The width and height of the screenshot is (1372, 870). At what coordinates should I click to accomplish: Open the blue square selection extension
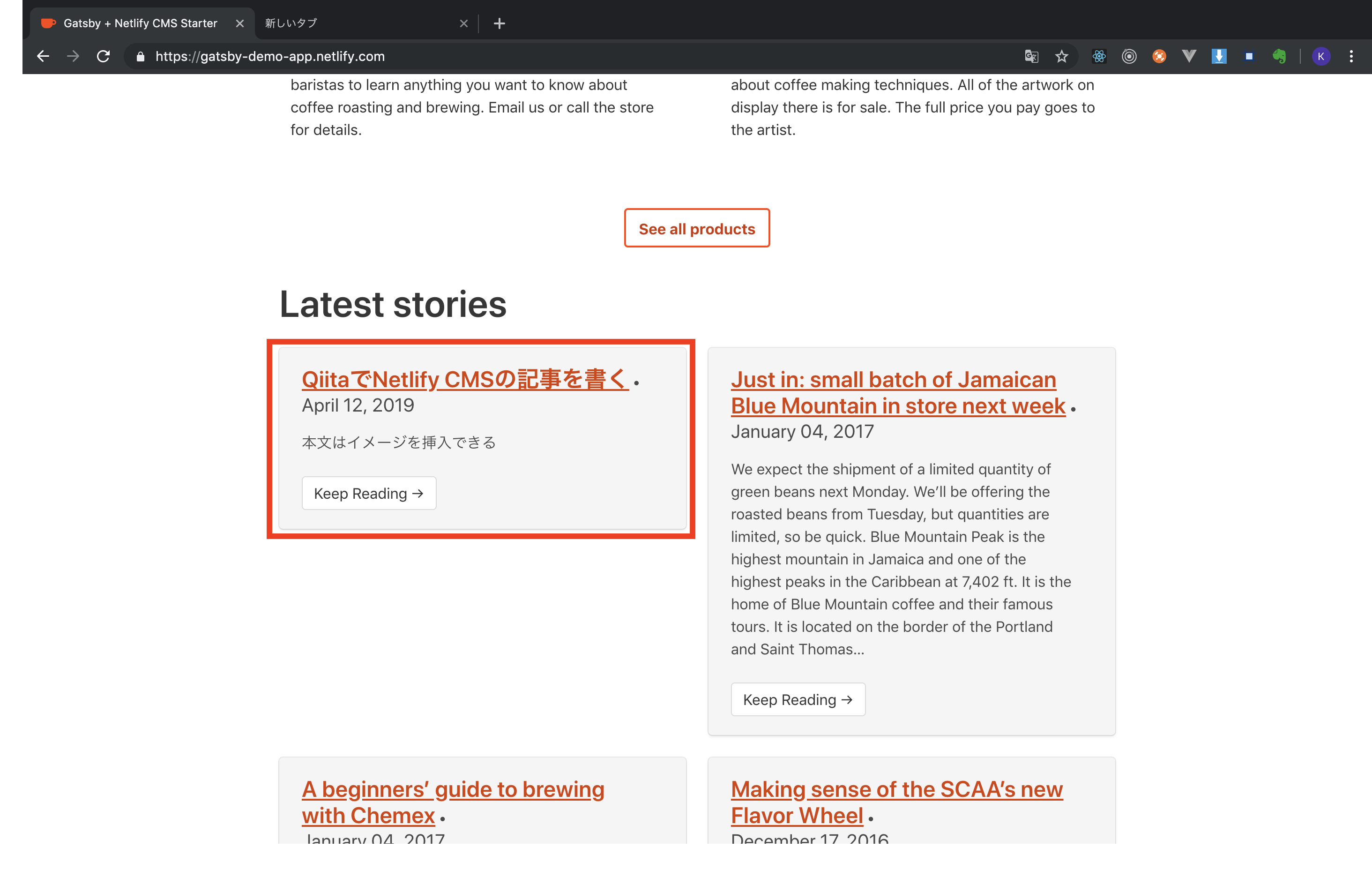point(1249,56)
